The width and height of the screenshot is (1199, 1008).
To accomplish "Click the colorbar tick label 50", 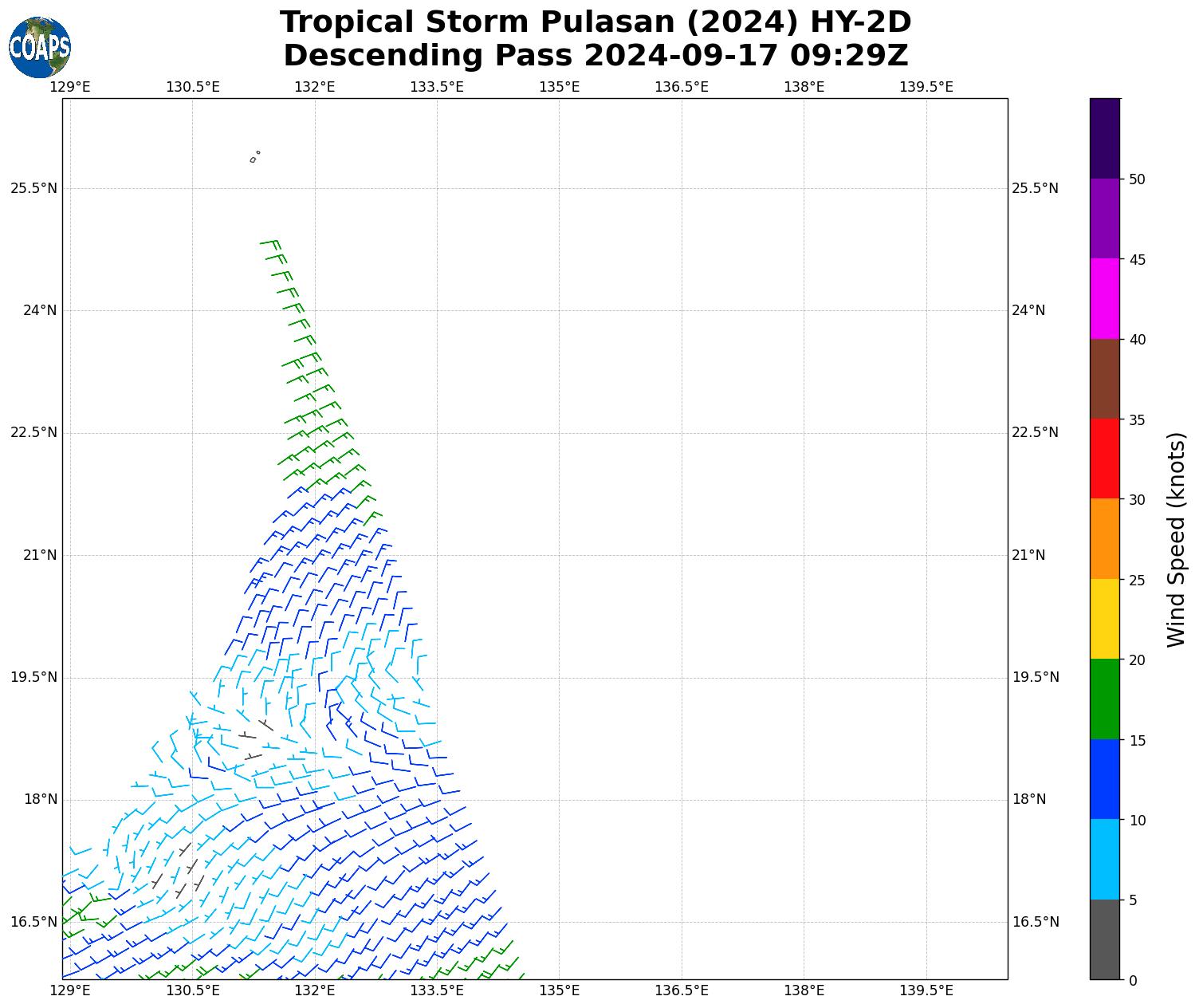I will [x=1138, y=179].
